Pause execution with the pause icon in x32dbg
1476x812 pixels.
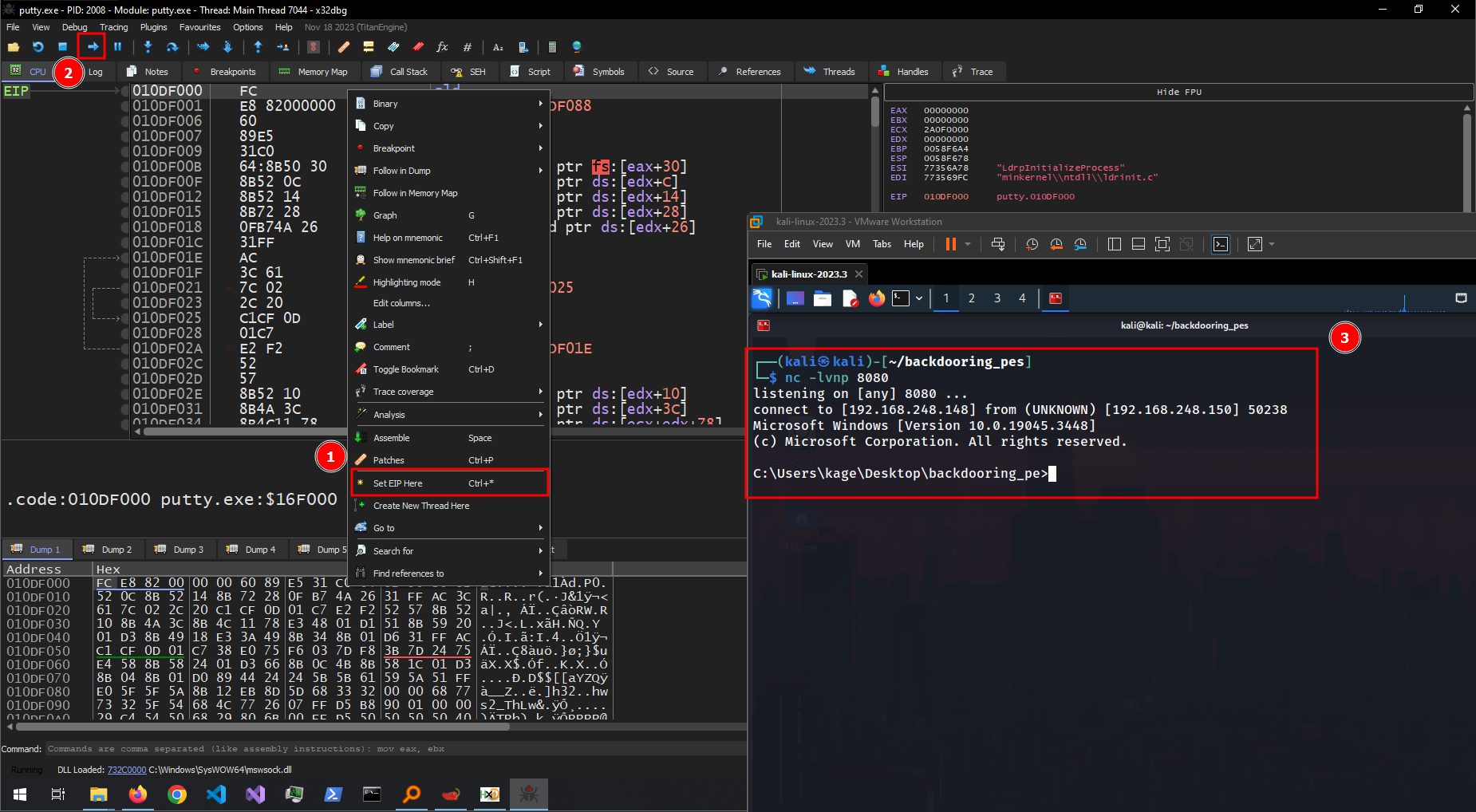point(117,47)
